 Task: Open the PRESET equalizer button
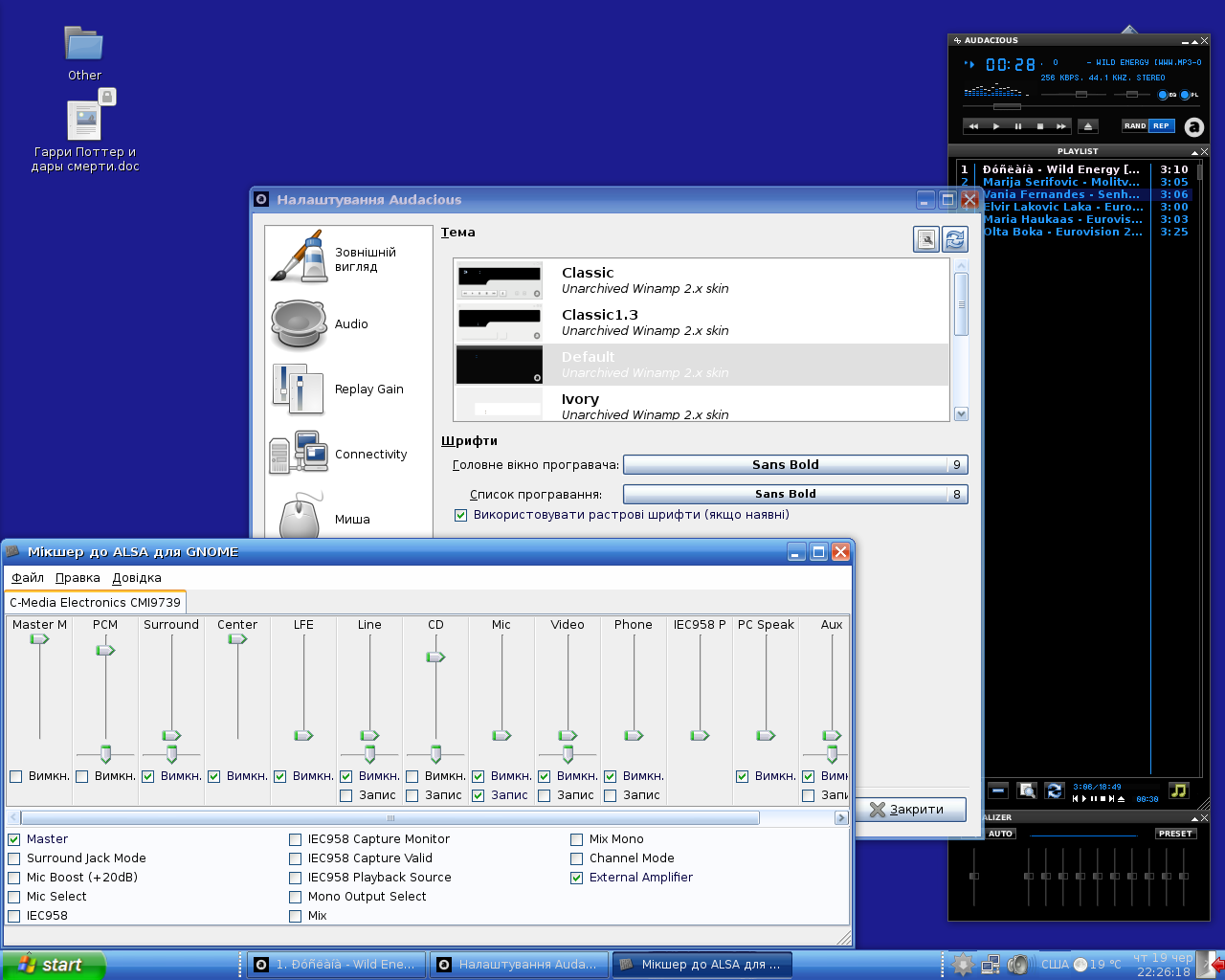(x=1175, y=834)
